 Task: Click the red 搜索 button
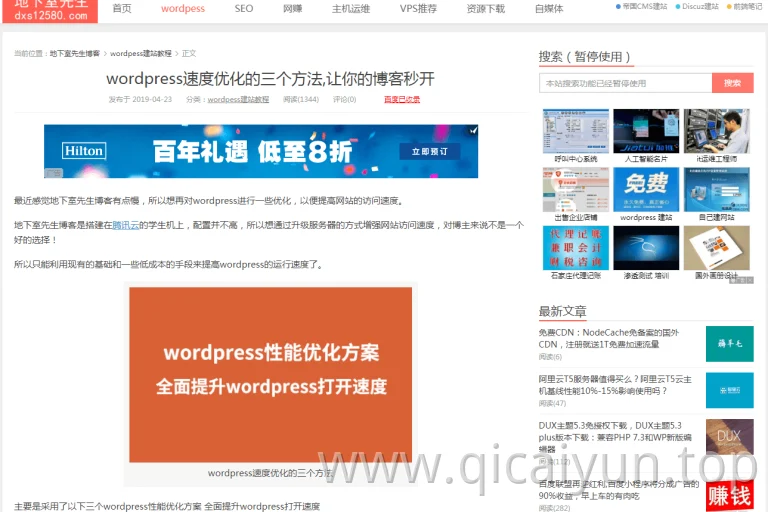click(733, 83)
